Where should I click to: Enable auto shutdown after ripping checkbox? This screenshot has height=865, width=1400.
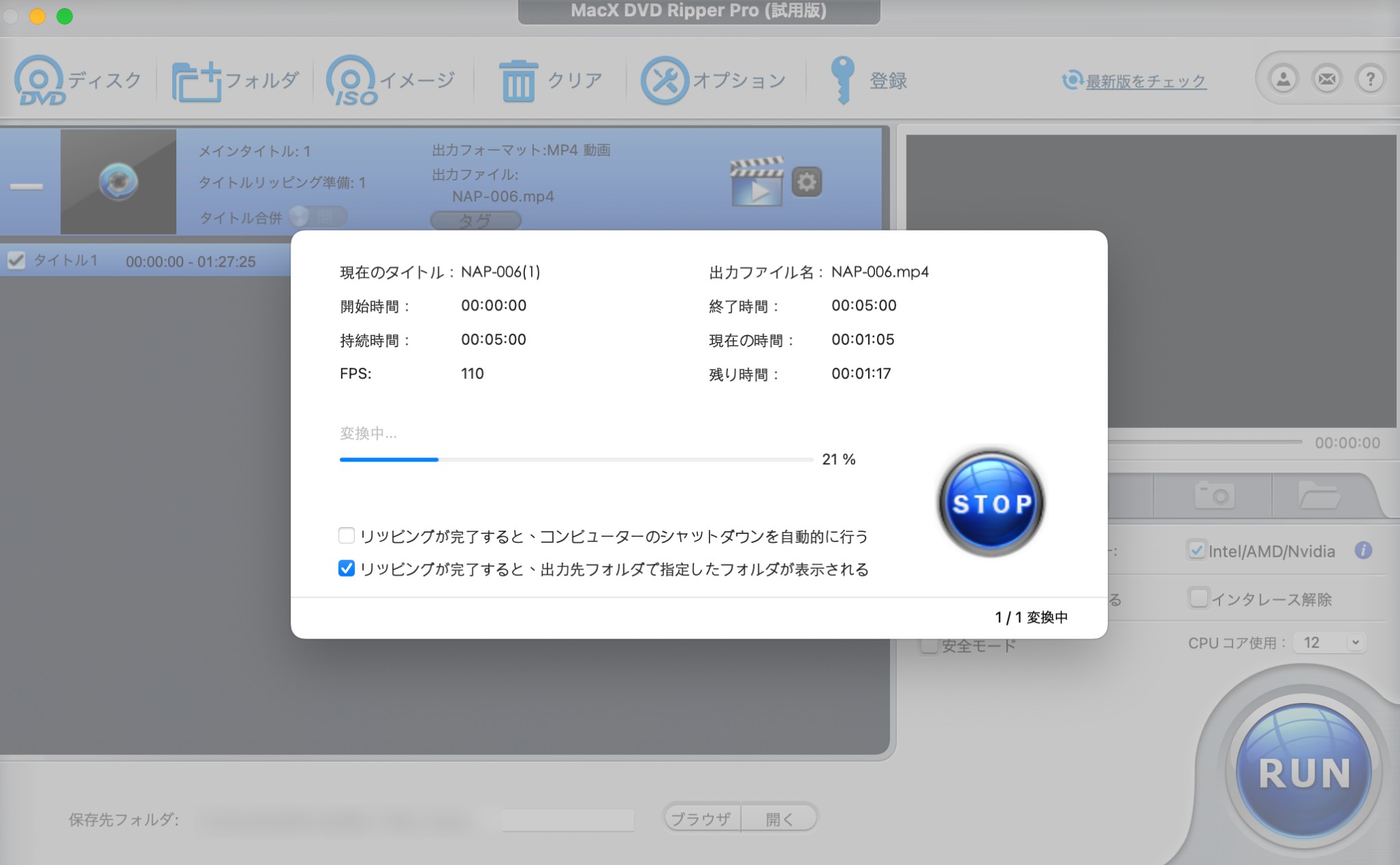347,535
